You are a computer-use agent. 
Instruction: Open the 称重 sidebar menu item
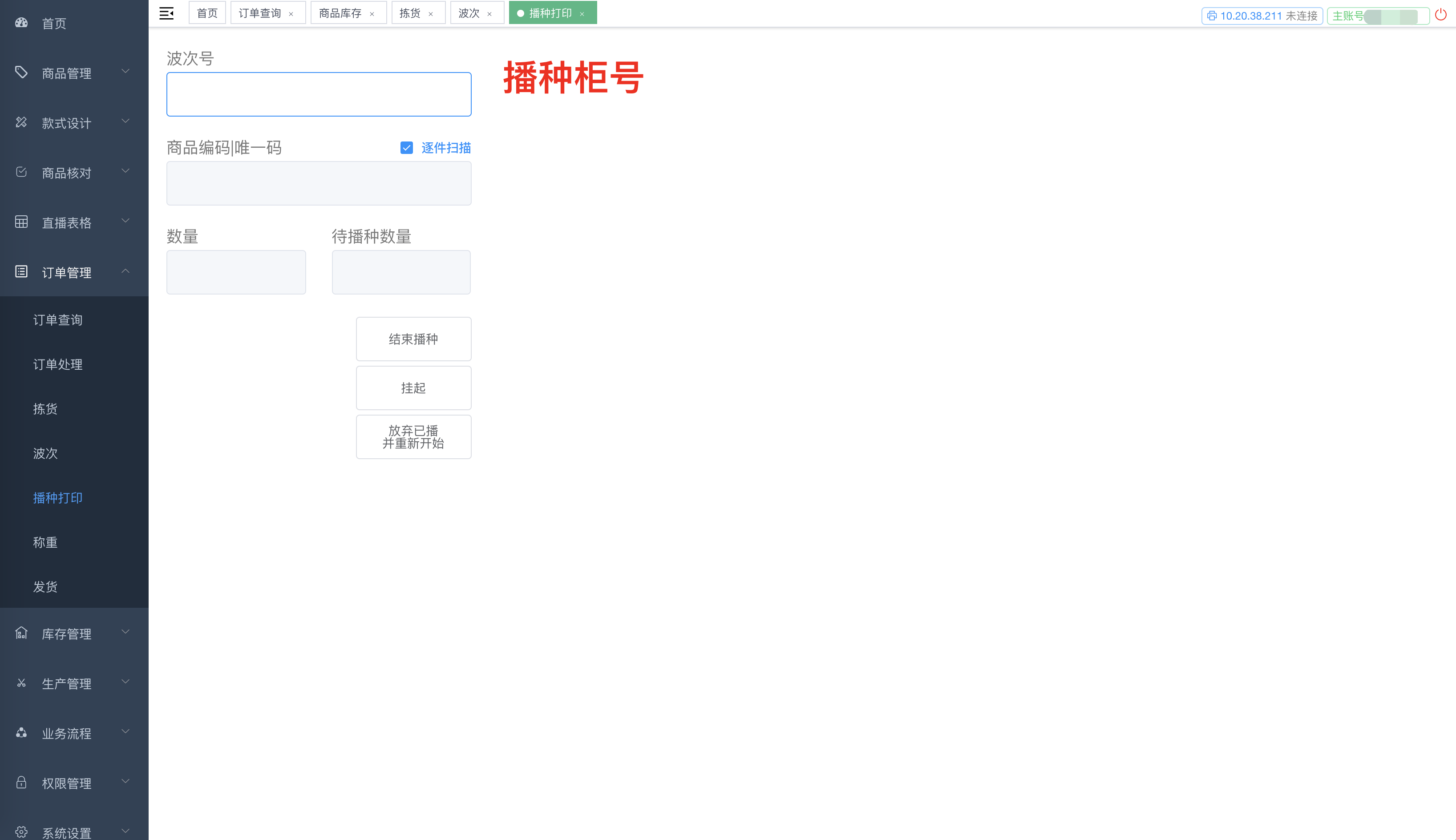(x=45, y=542)
